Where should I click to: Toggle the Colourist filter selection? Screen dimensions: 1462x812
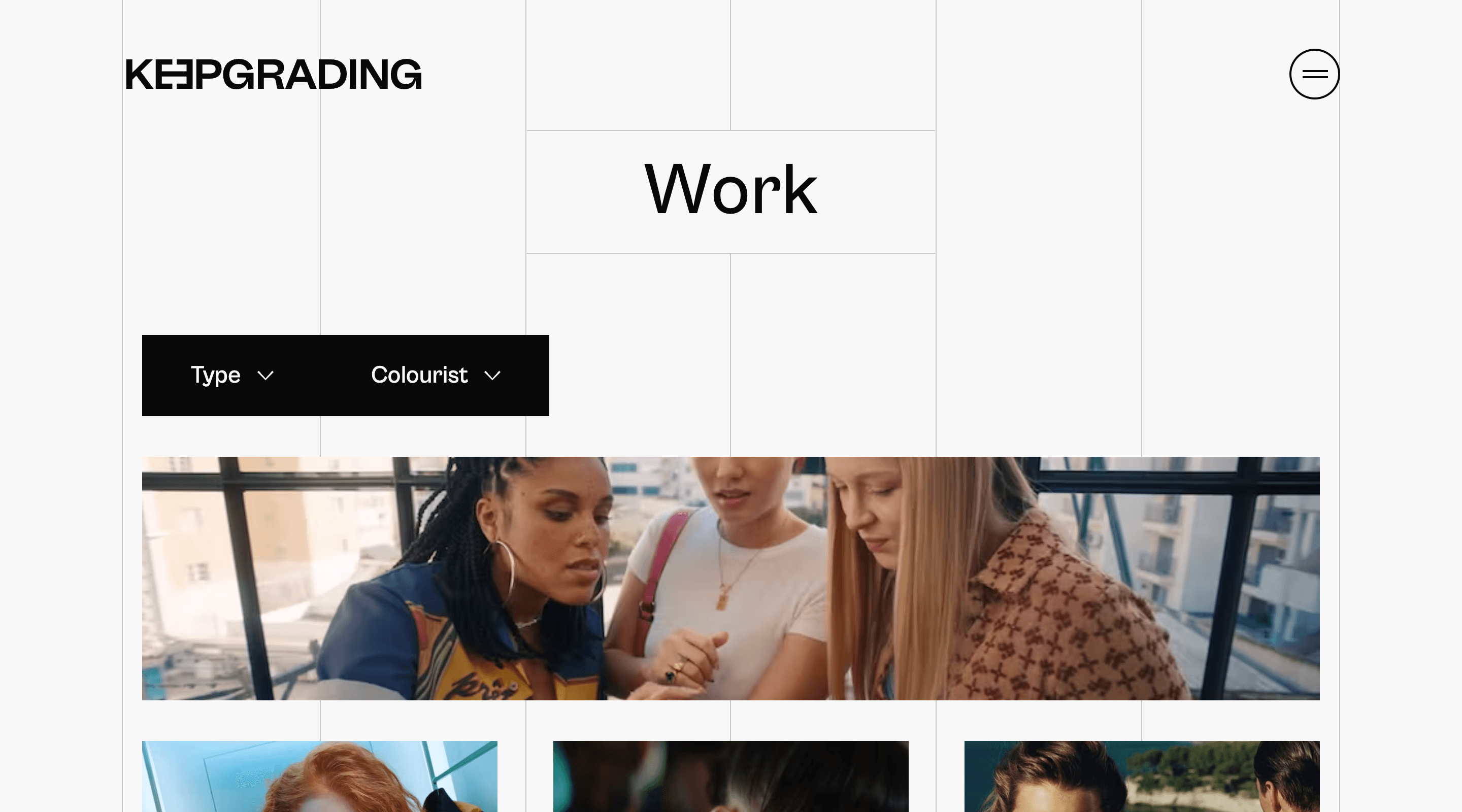(x=437, y=375)
